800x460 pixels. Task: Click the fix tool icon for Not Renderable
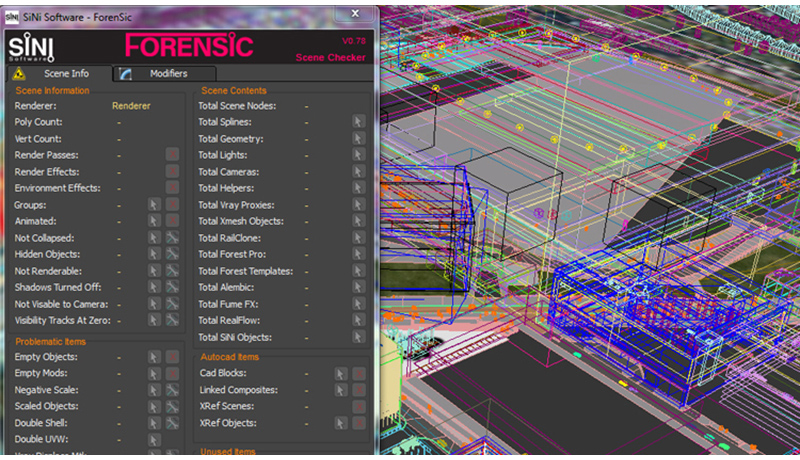[x=172, y=271]
